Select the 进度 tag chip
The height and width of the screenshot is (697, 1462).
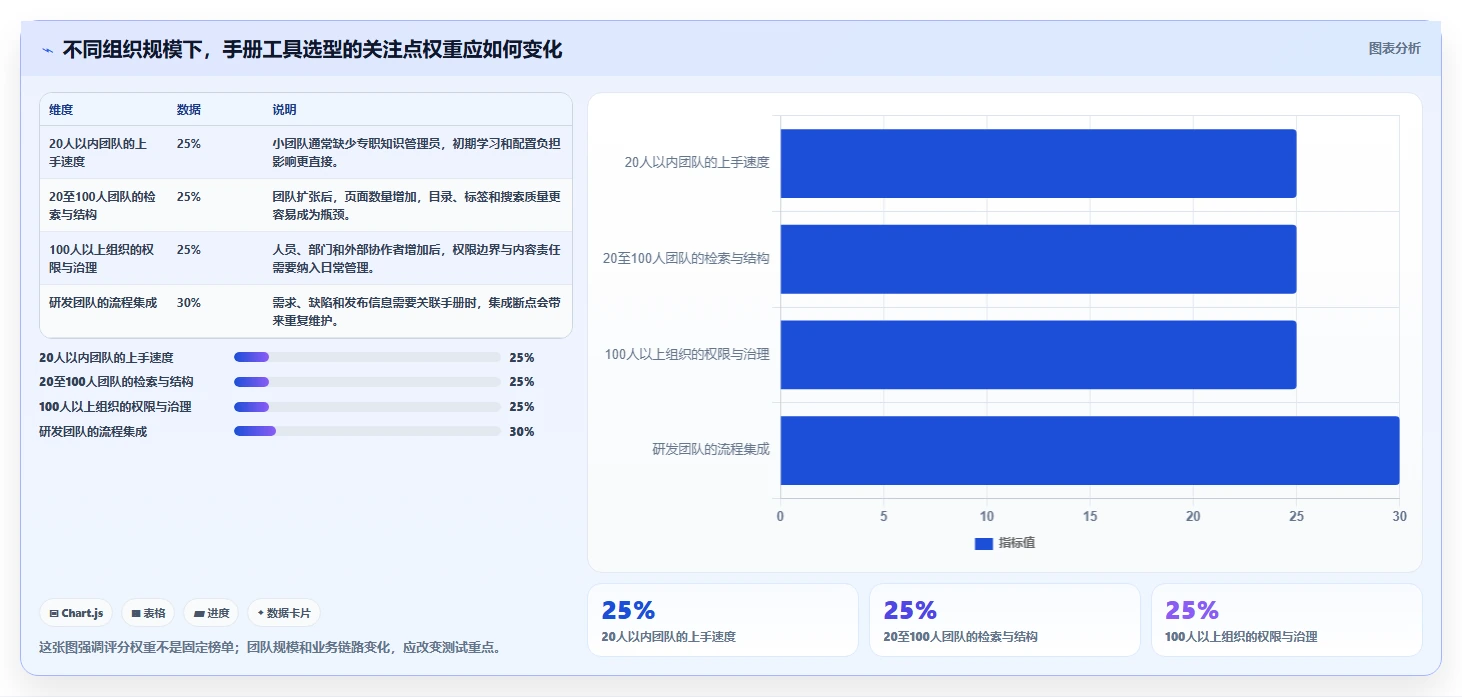point(211,613)
